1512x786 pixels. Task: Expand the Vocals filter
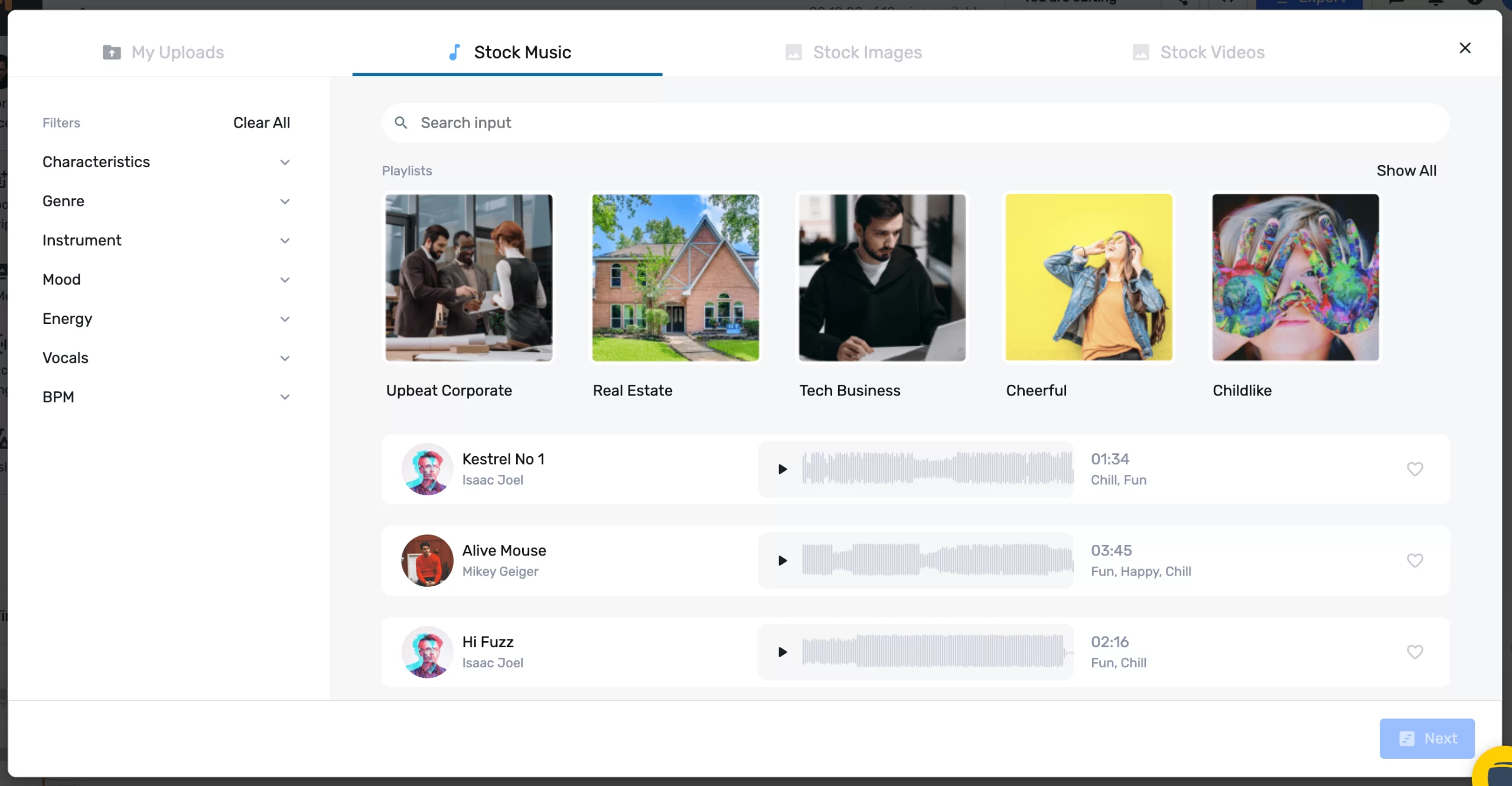(166, 358)
